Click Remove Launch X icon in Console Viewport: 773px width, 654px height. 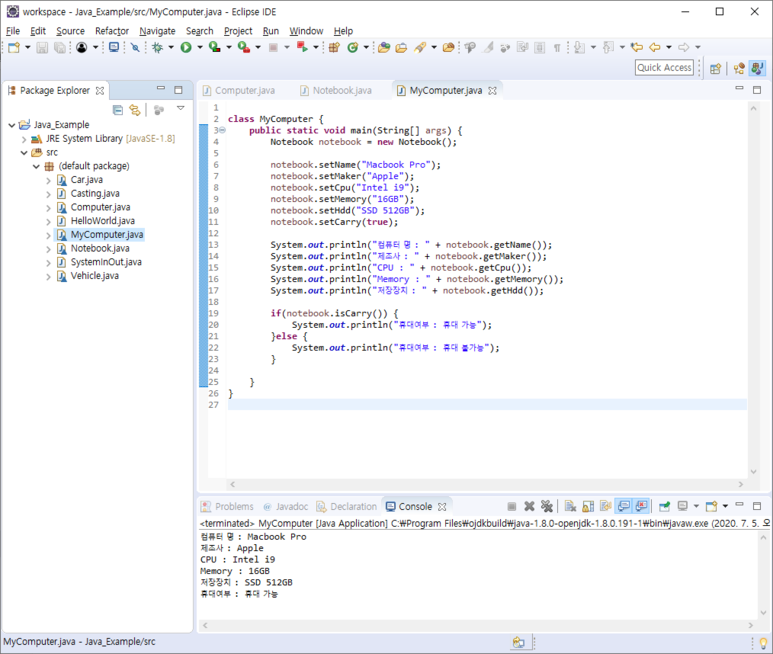click(x=529, y=506)
